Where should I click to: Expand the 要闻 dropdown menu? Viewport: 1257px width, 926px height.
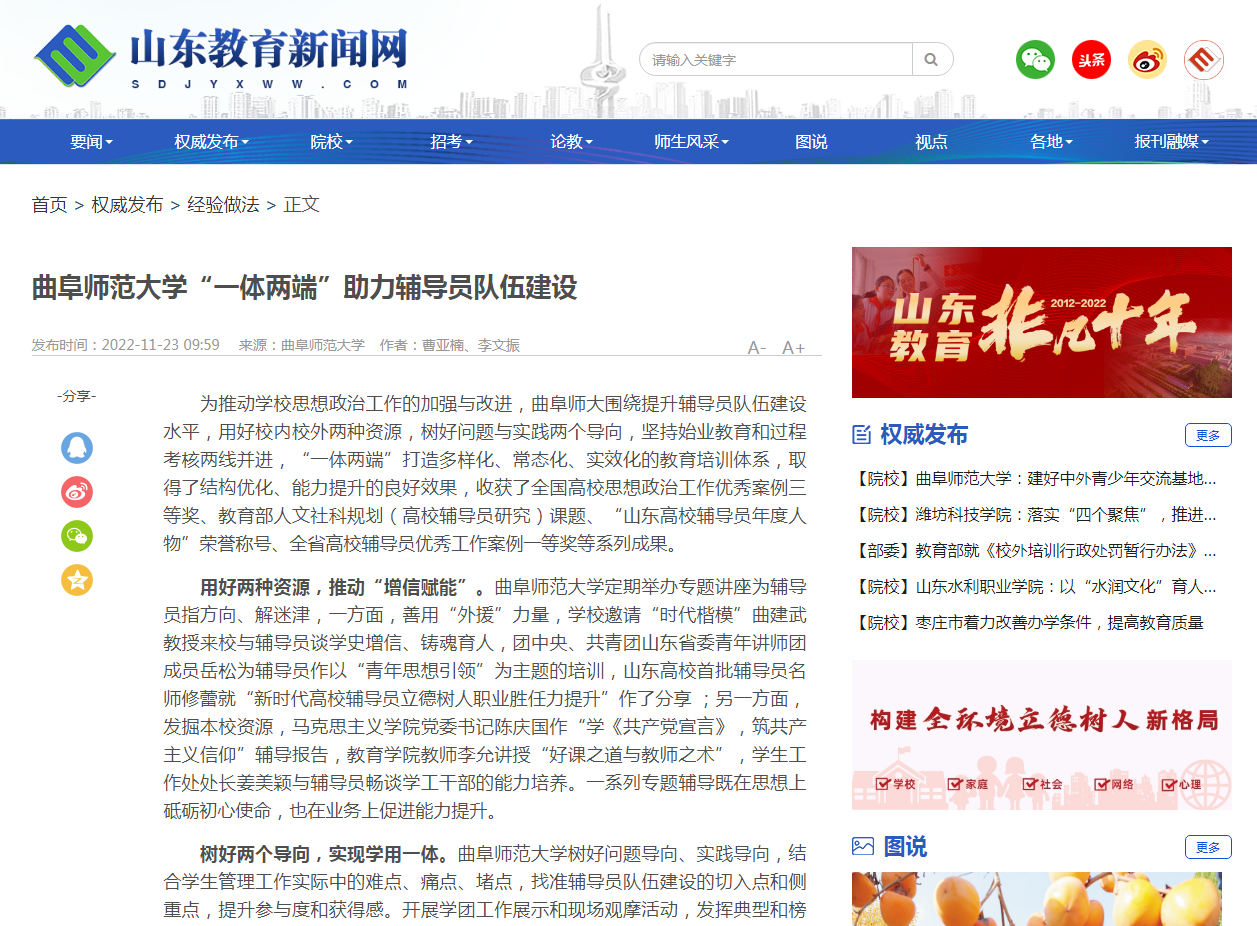pos(91,142)
